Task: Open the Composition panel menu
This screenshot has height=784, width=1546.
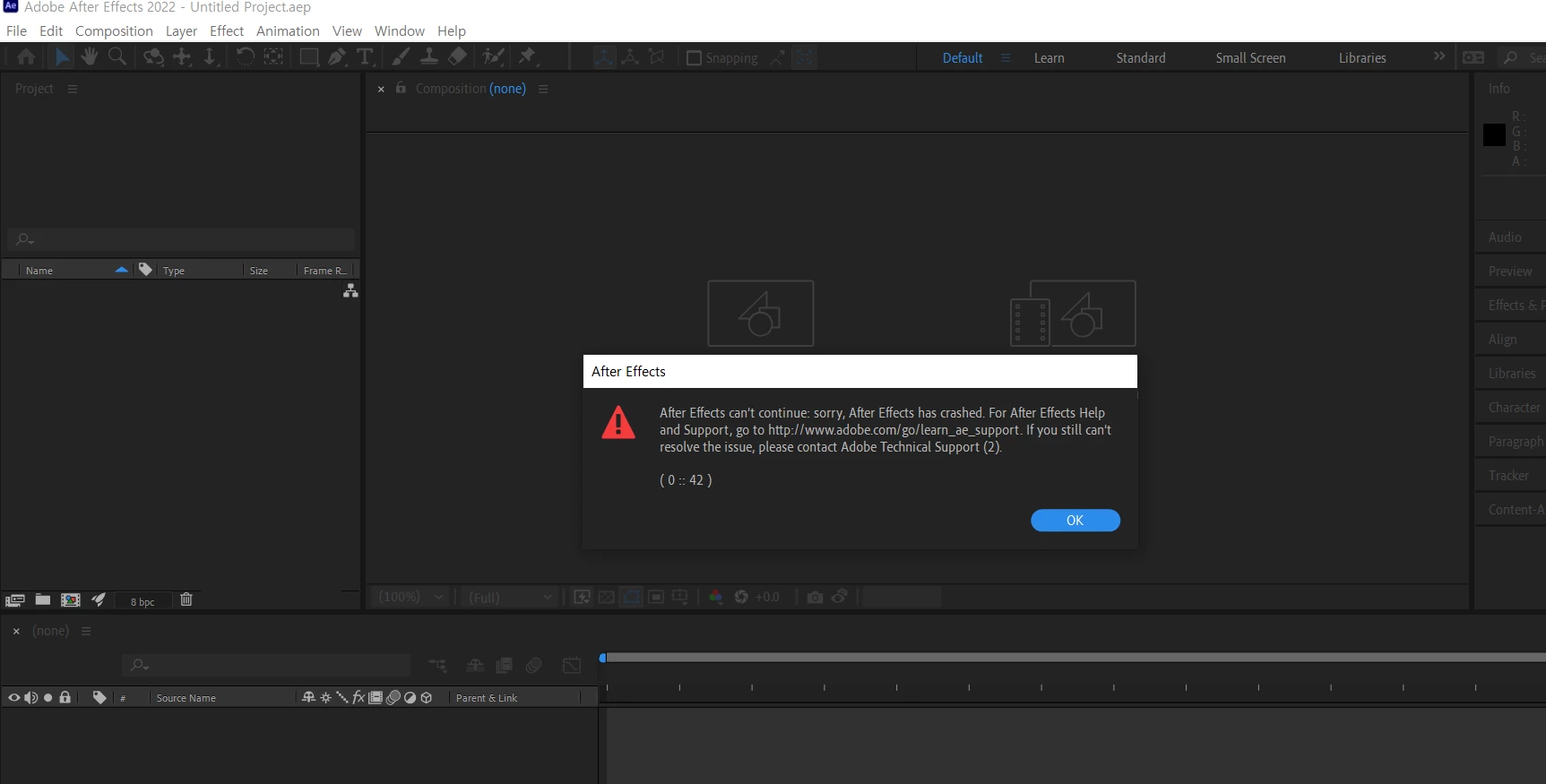Action: click(543, 89)
